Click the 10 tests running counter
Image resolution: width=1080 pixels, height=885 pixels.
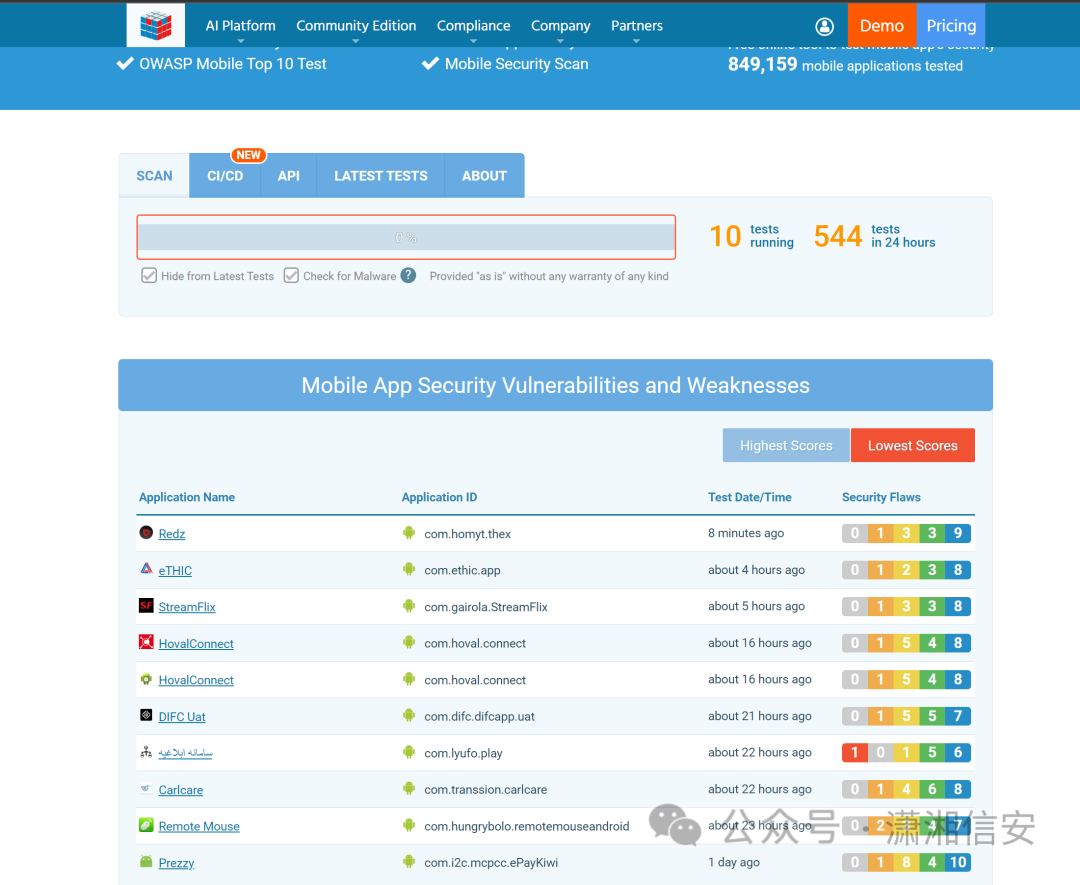751,236
